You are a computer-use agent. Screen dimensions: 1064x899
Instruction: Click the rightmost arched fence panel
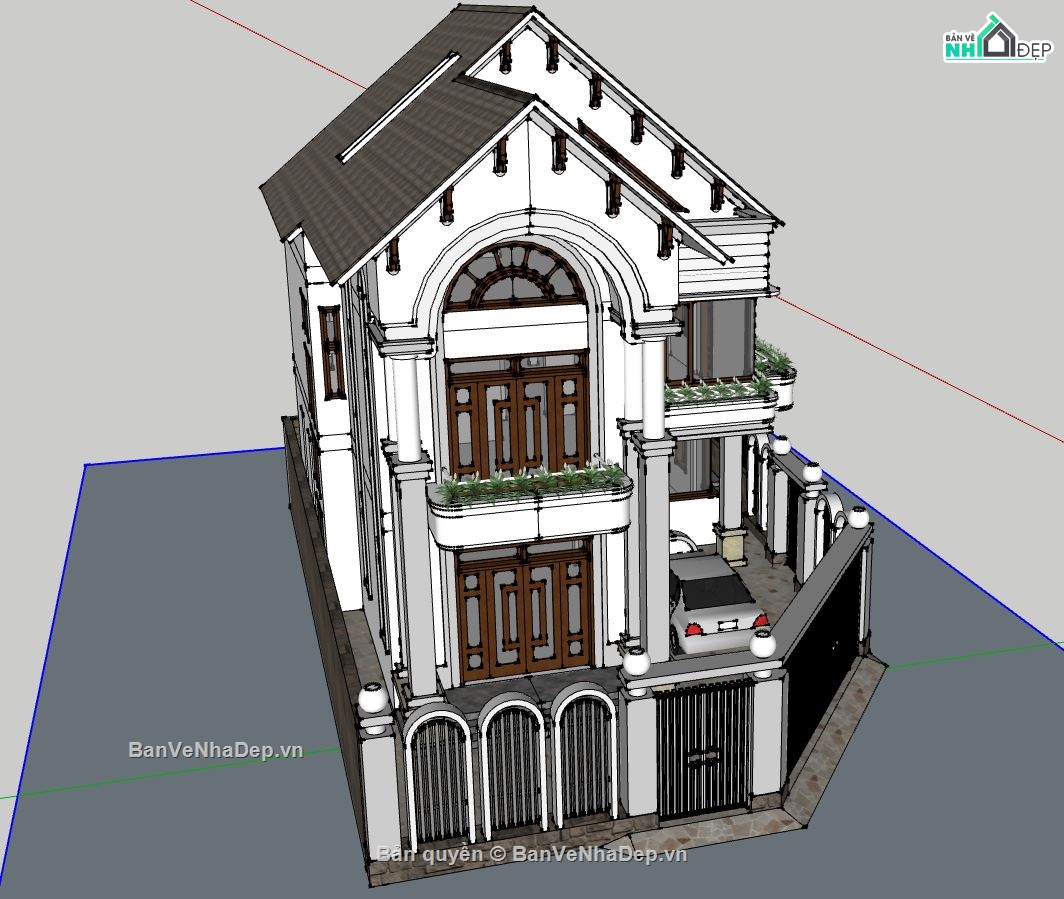click(586, 757)
